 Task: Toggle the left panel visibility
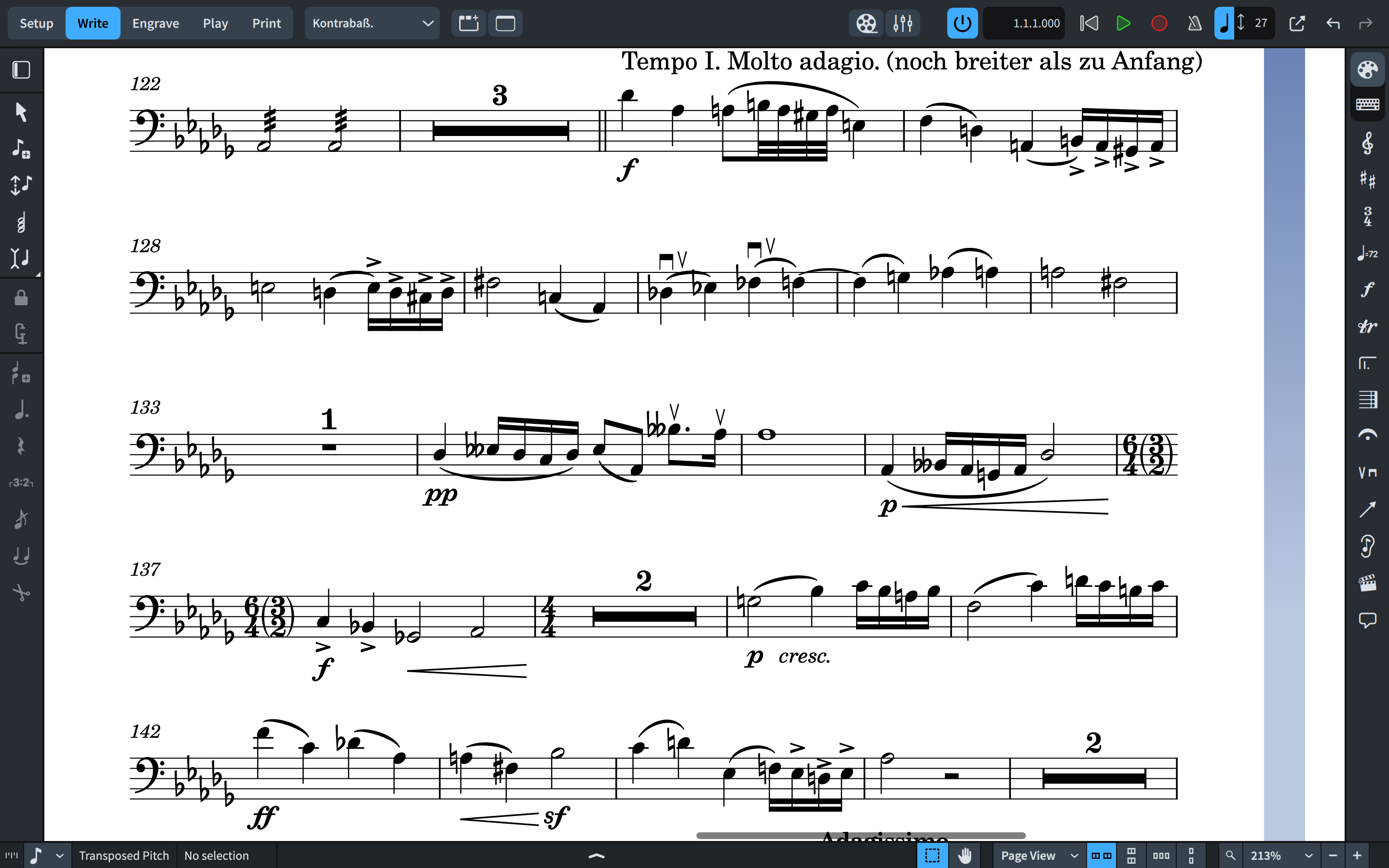click(21, 70)
